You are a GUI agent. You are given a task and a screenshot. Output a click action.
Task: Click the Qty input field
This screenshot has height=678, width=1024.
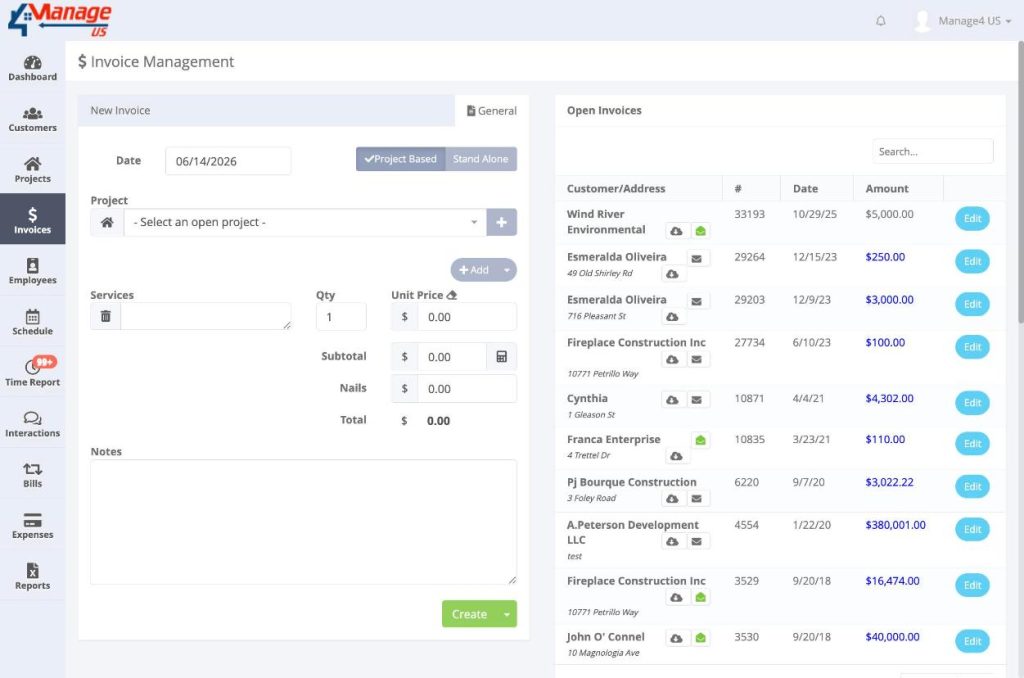pyautogui.click(x=341, y=317)
